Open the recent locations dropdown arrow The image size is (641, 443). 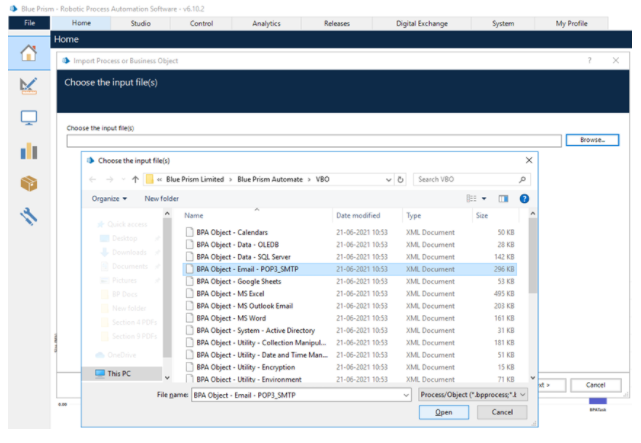(123, 179)
